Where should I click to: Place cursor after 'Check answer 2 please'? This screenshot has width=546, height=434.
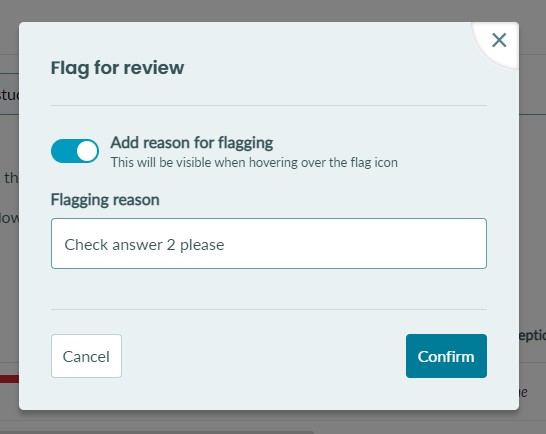[x=226, y=245]
